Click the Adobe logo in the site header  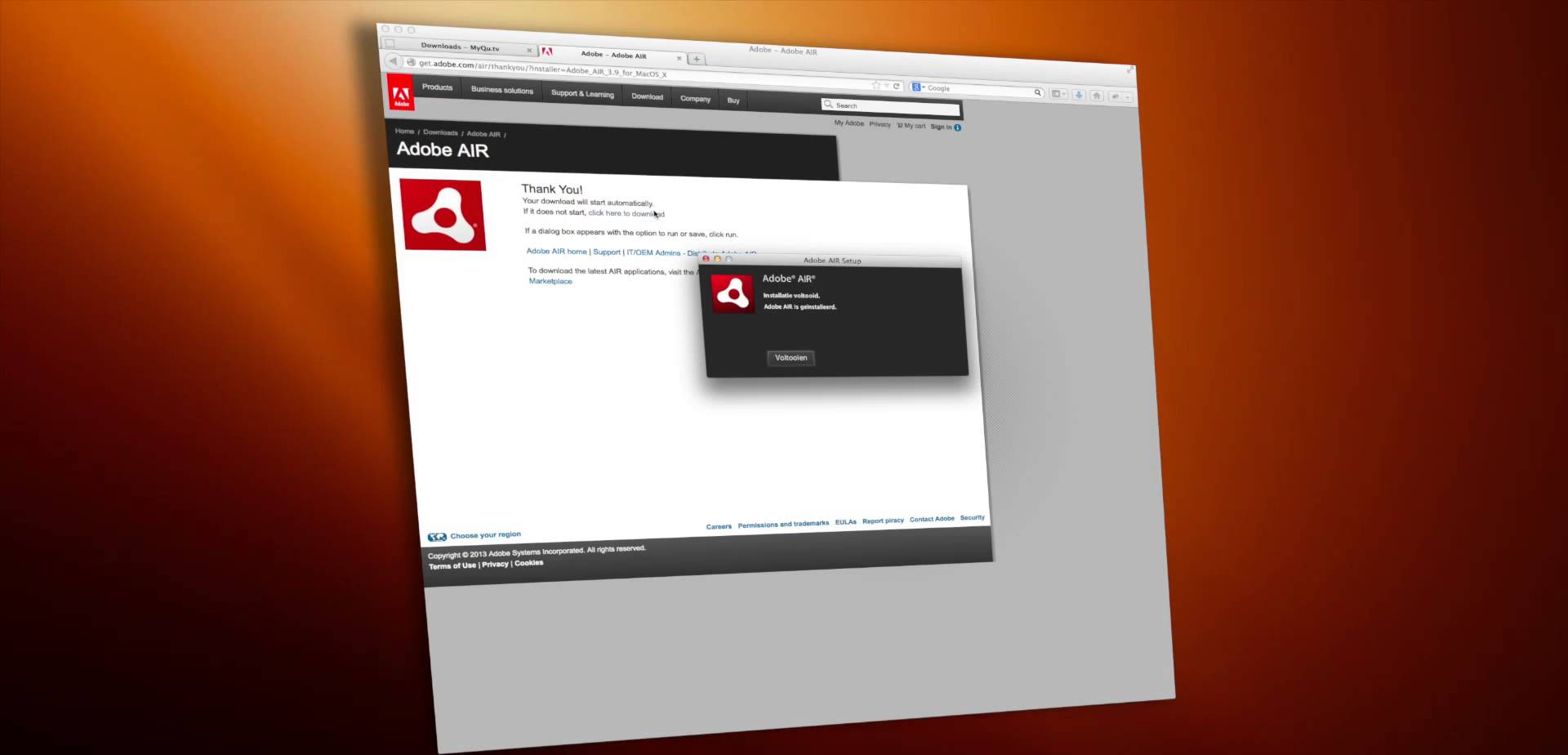[401, 92]
